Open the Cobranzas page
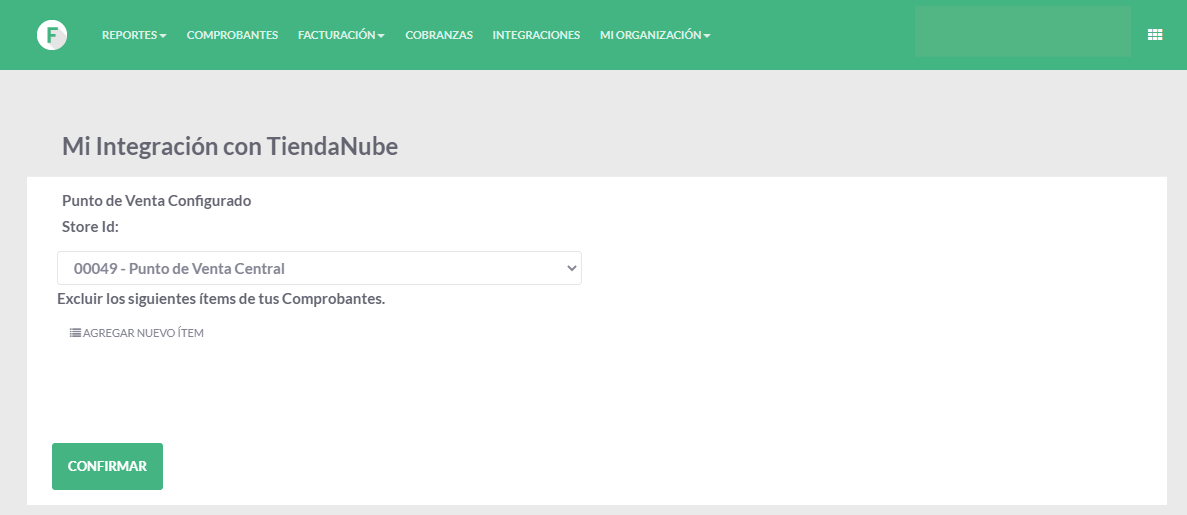Image resolution: width=1187 pixels, height=515 pixels. coord(439,35)
